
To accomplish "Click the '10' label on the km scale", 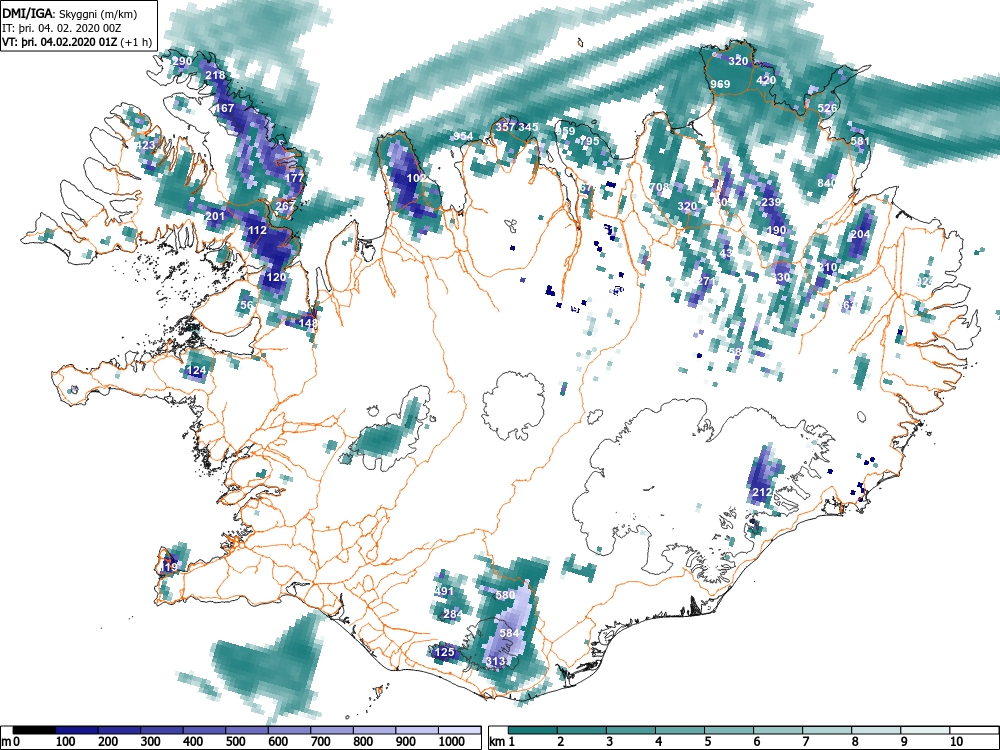I will 955,742.
